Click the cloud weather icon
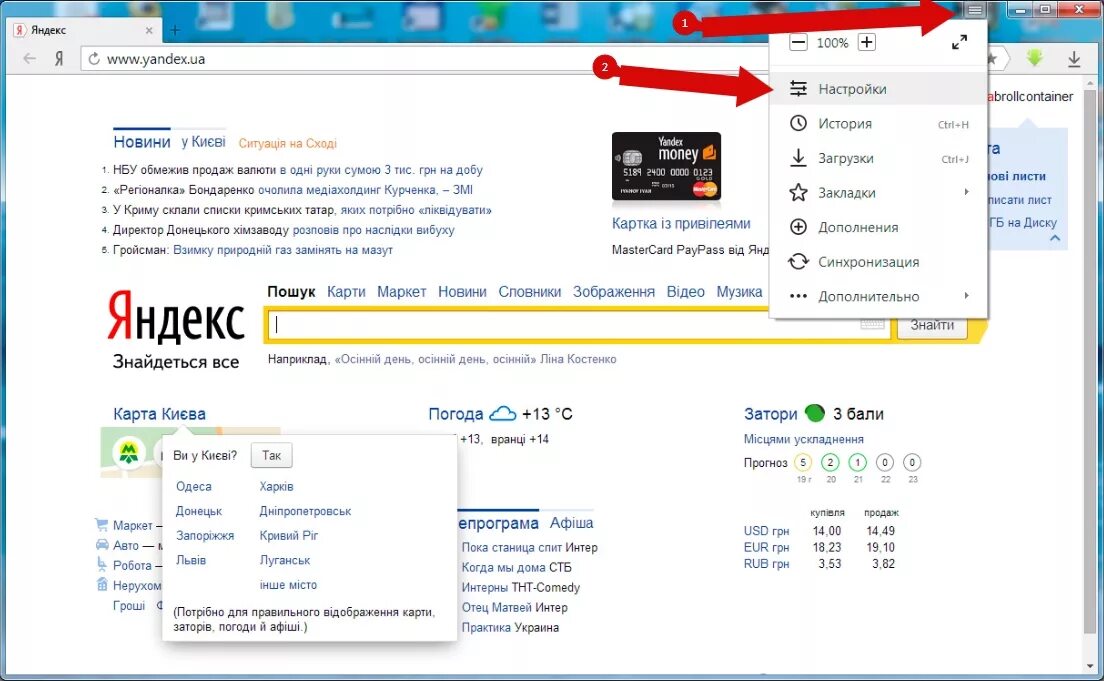1104x681 pixels. (x=503, y=413)
